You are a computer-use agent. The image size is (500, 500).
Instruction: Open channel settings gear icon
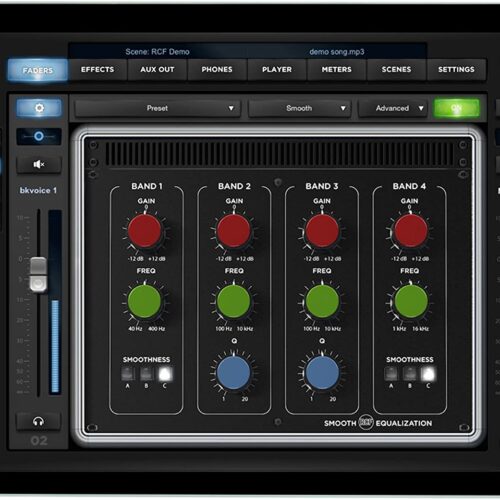click(x=39, y=108)
